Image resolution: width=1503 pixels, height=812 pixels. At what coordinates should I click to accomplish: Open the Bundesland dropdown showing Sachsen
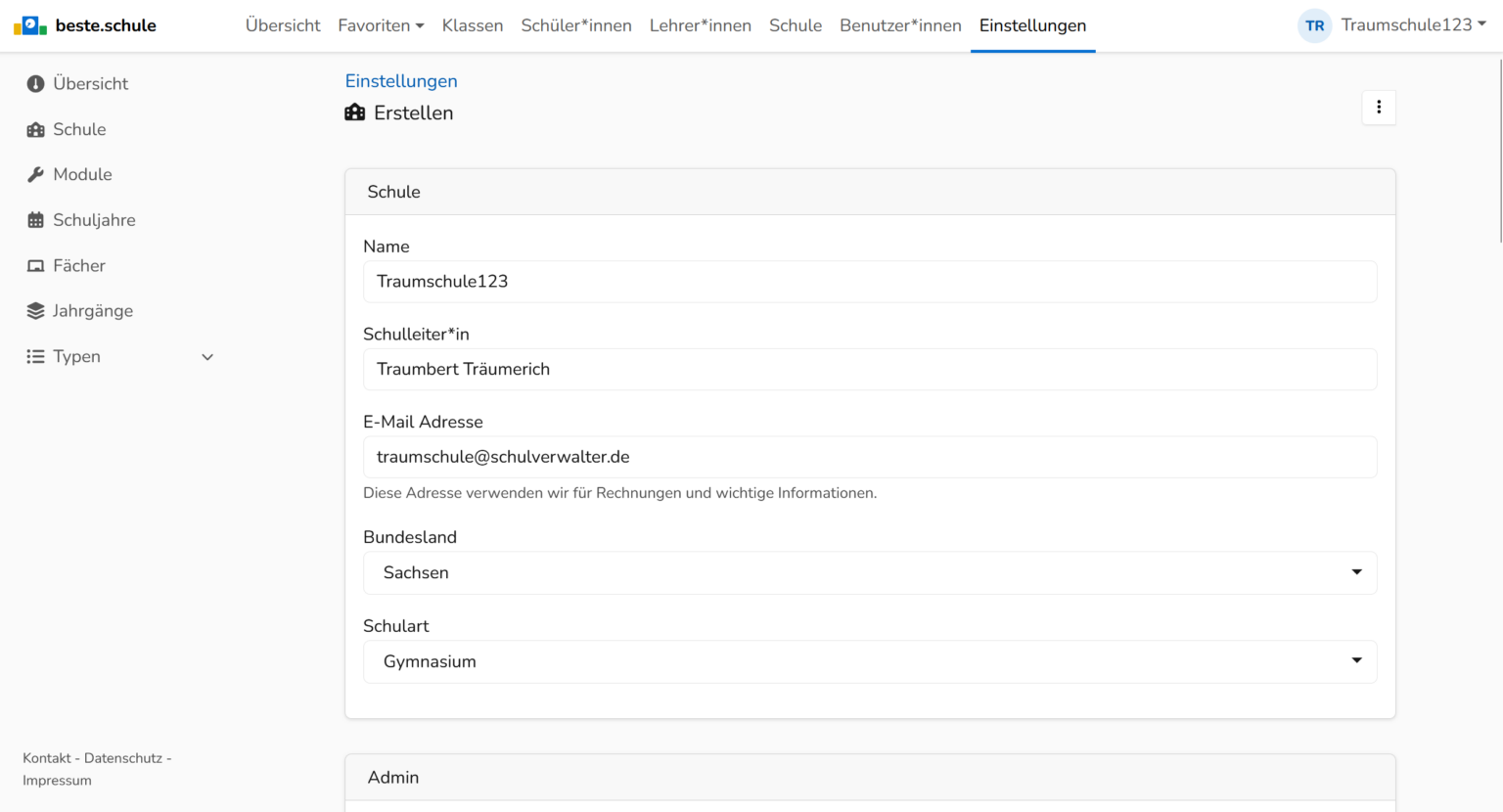[870, 572]
